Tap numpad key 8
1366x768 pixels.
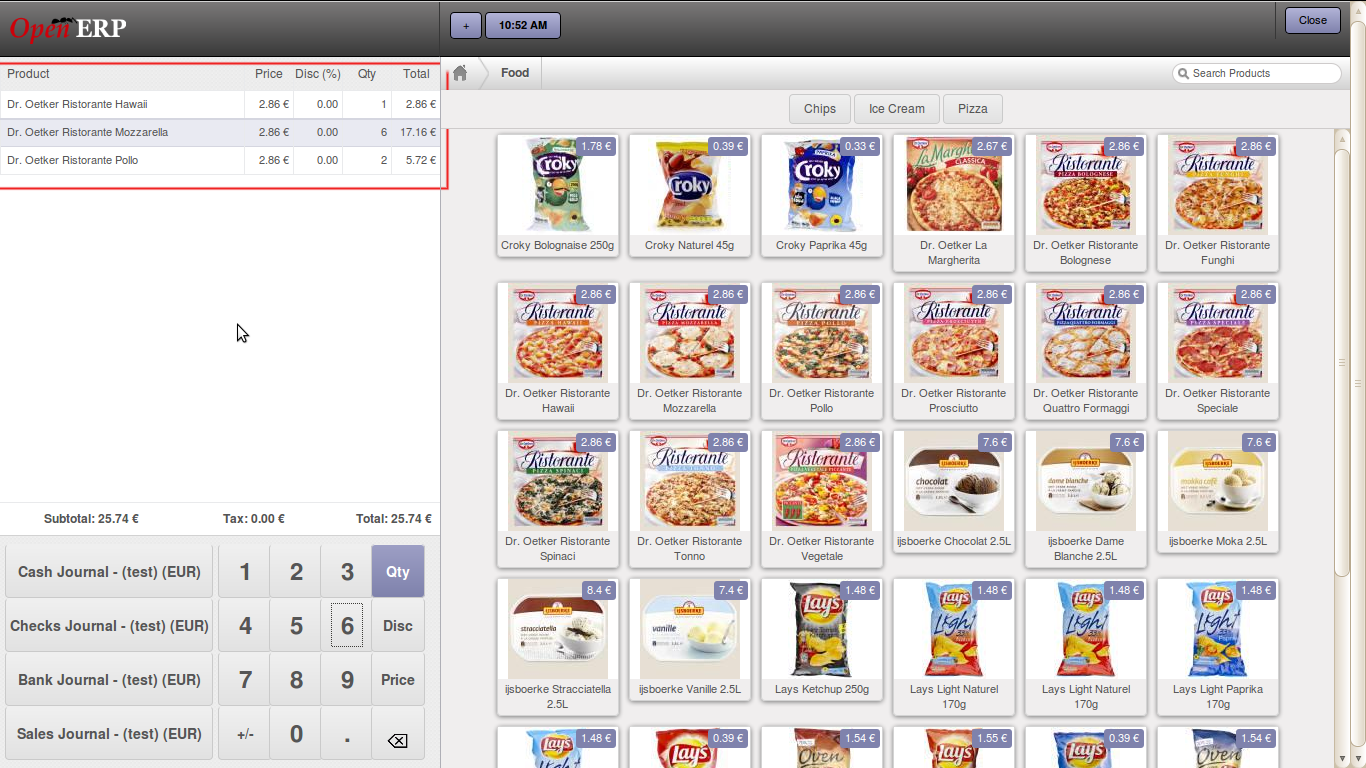(296, 680)
